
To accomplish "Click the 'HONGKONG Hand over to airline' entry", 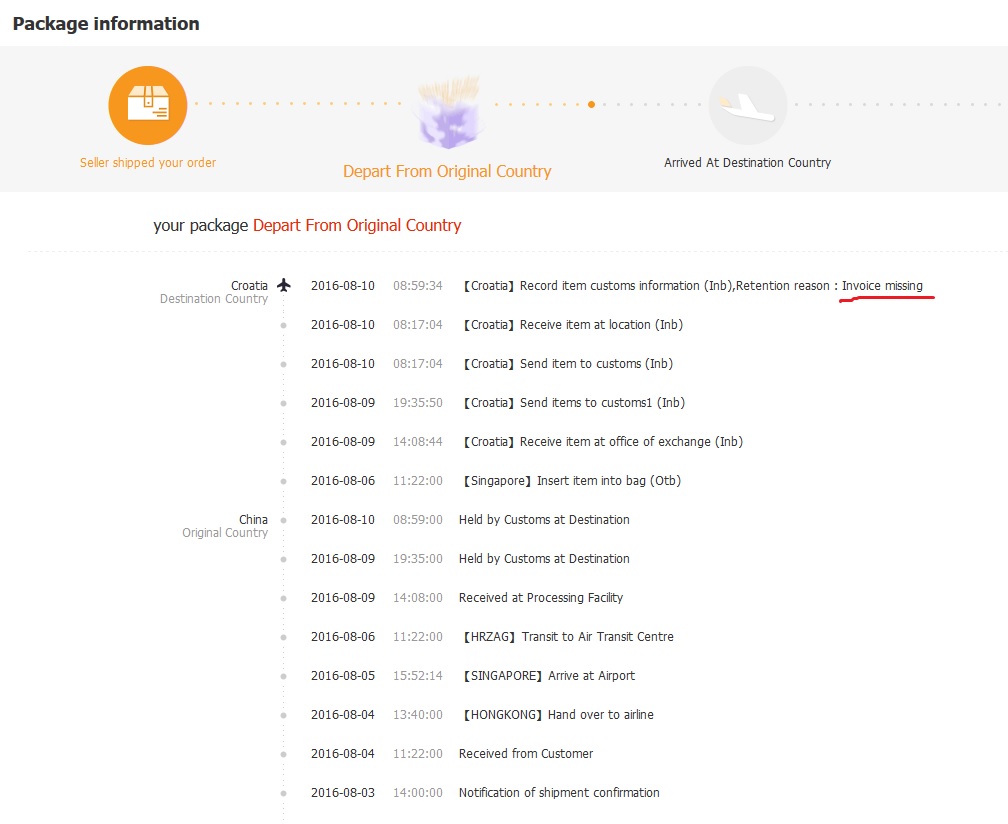I will 557,715.
